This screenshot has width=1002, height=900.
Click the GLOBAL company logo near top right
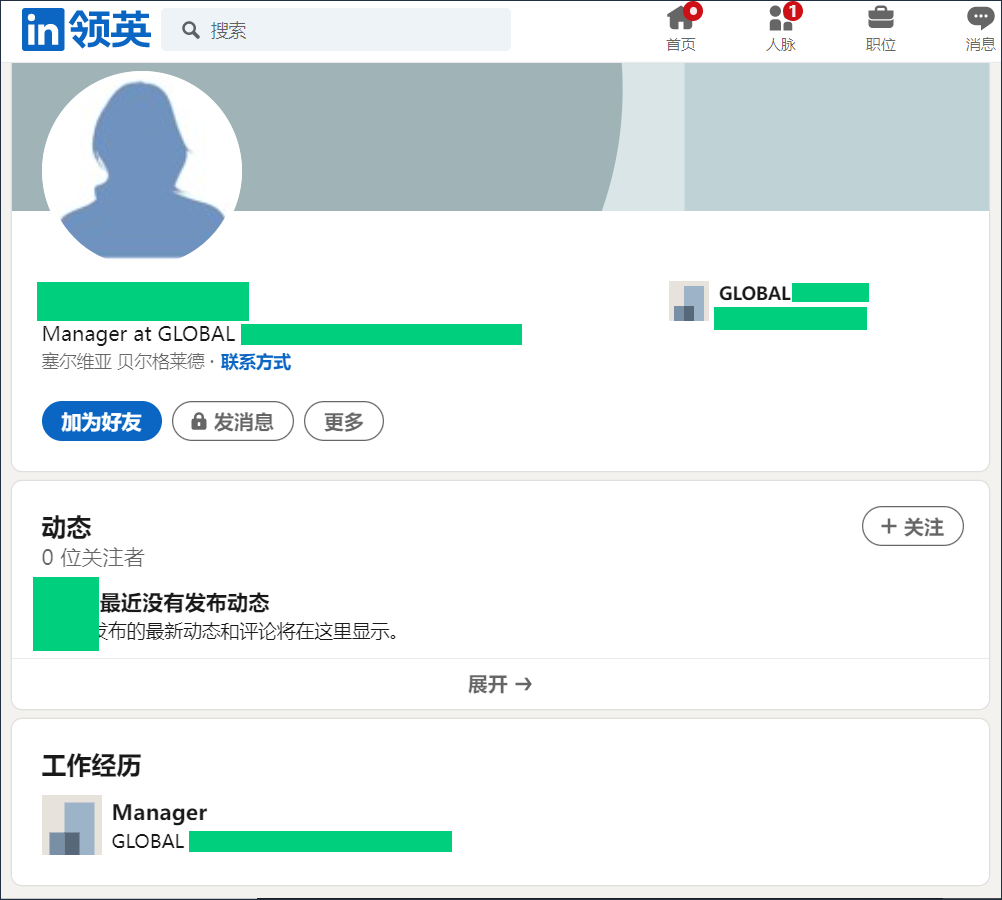(688, 301)
